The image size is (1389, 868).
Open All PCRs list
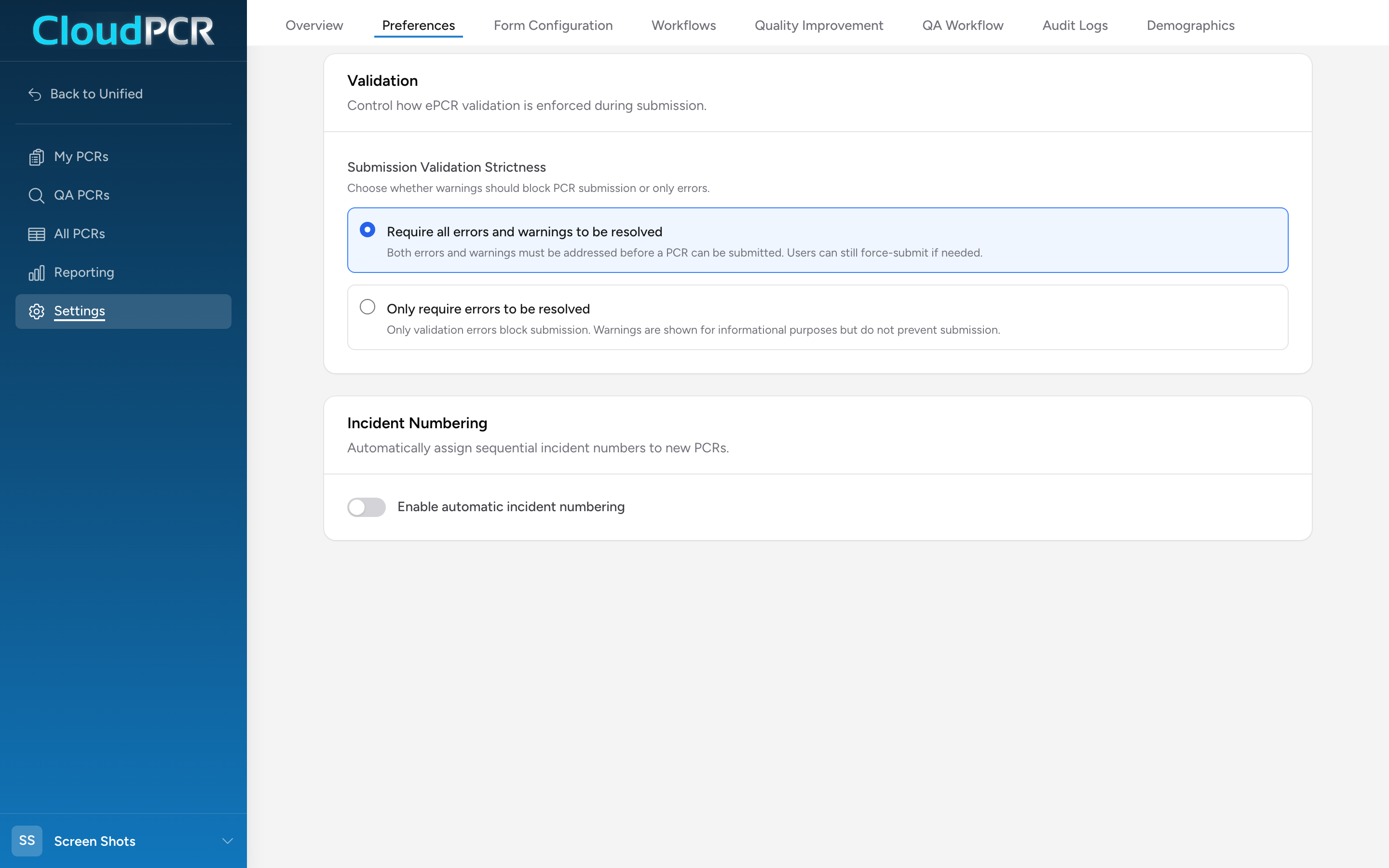coord(123,234)
